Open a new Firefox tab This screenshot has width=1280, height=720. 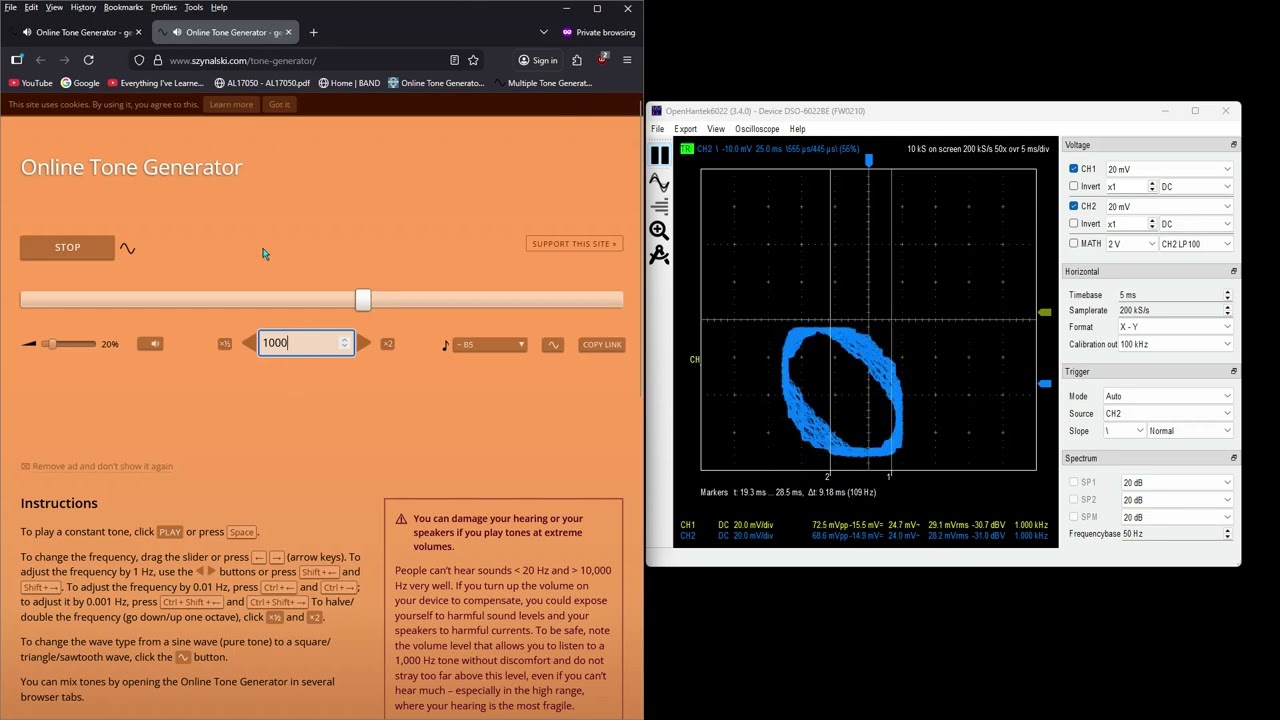point(313,32)
